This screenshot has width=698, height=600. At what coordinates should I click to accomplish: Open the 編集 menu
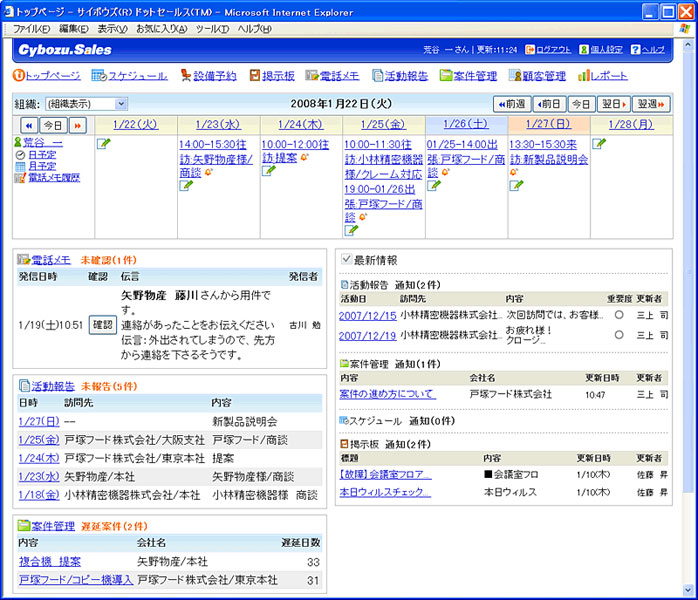coord(73,29)
